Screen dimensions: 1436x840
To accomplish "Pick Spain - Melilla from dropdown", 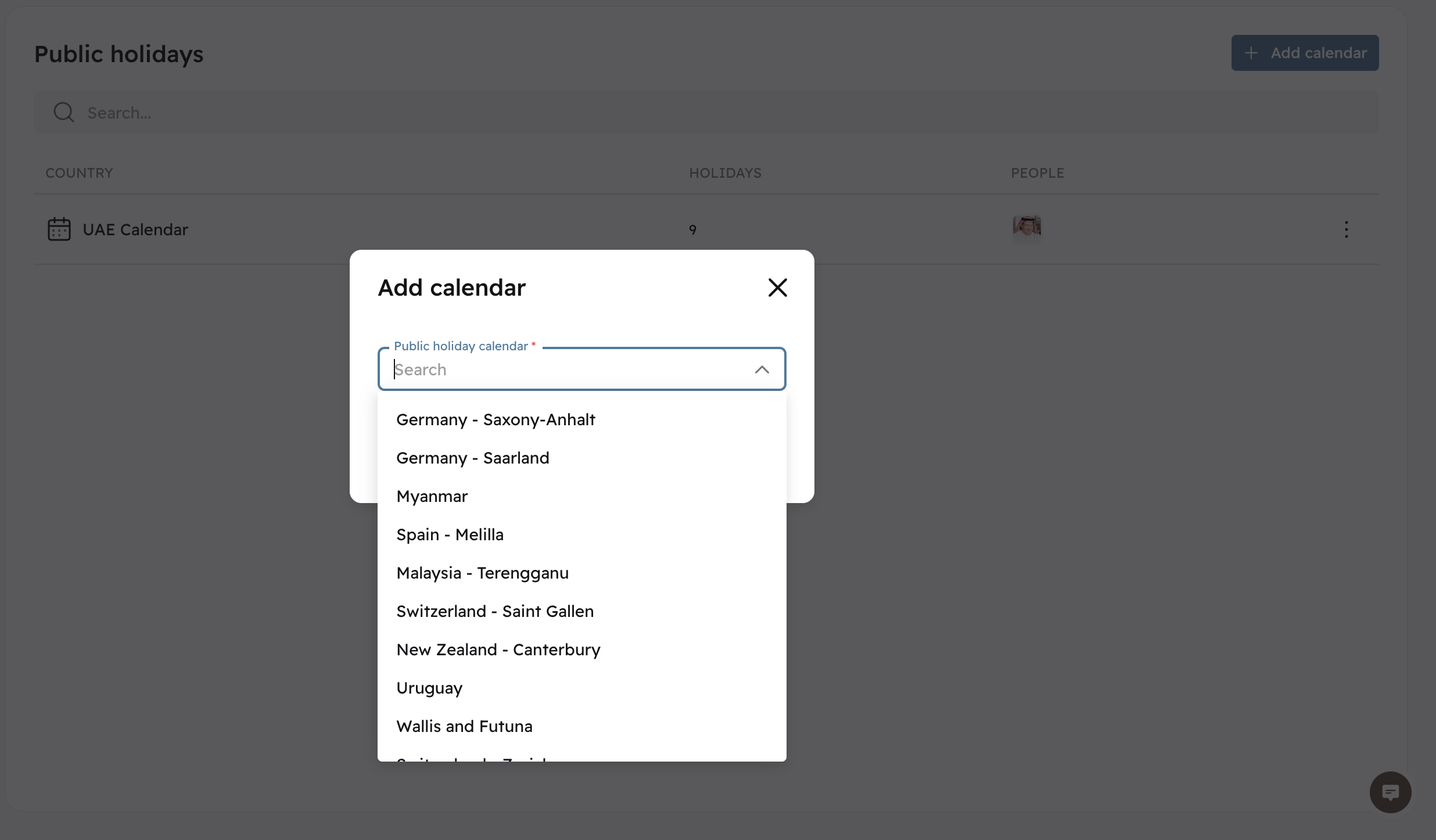I will (450, 534).
